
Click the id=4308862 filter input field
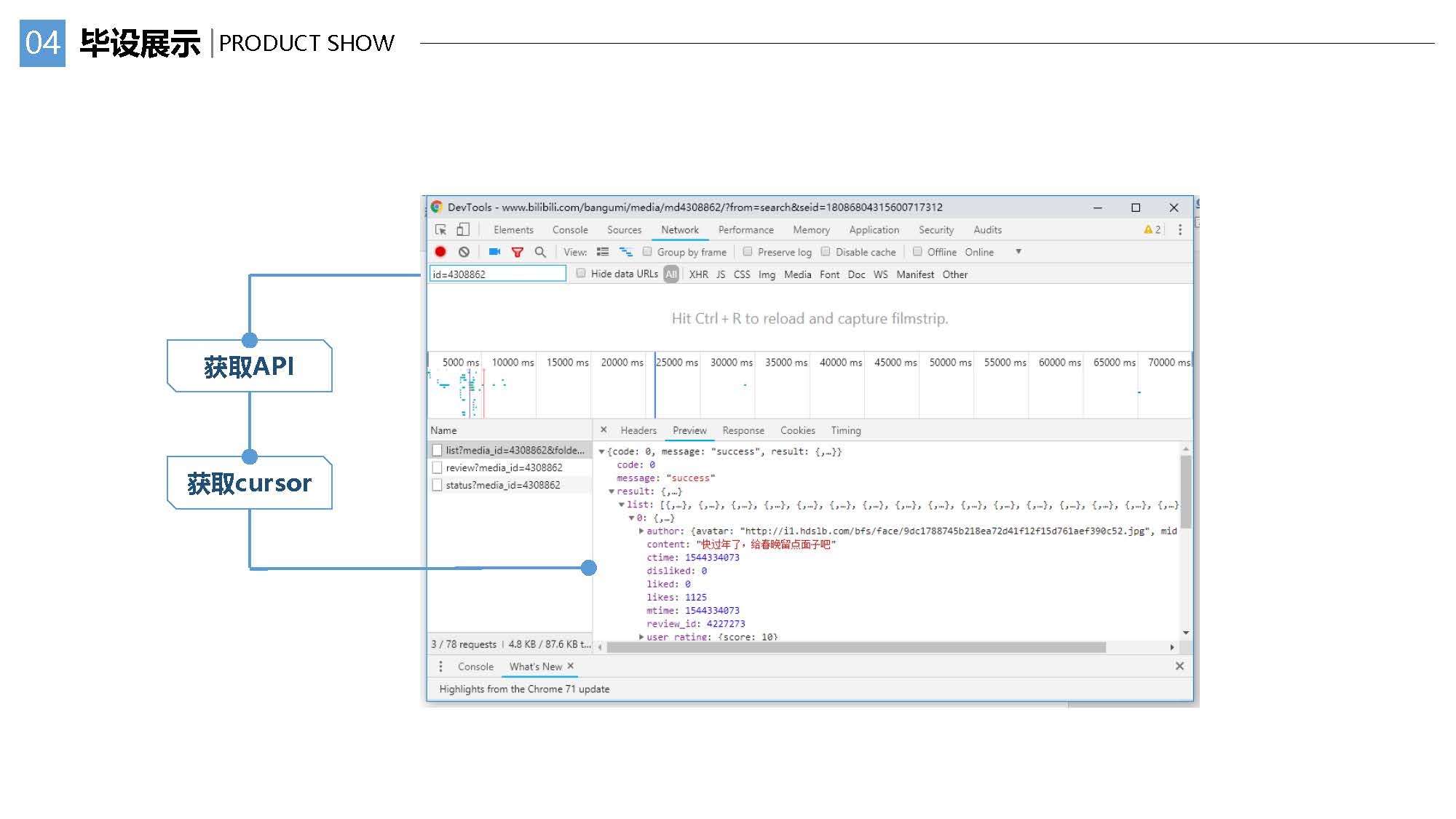(x=497, y=274)
